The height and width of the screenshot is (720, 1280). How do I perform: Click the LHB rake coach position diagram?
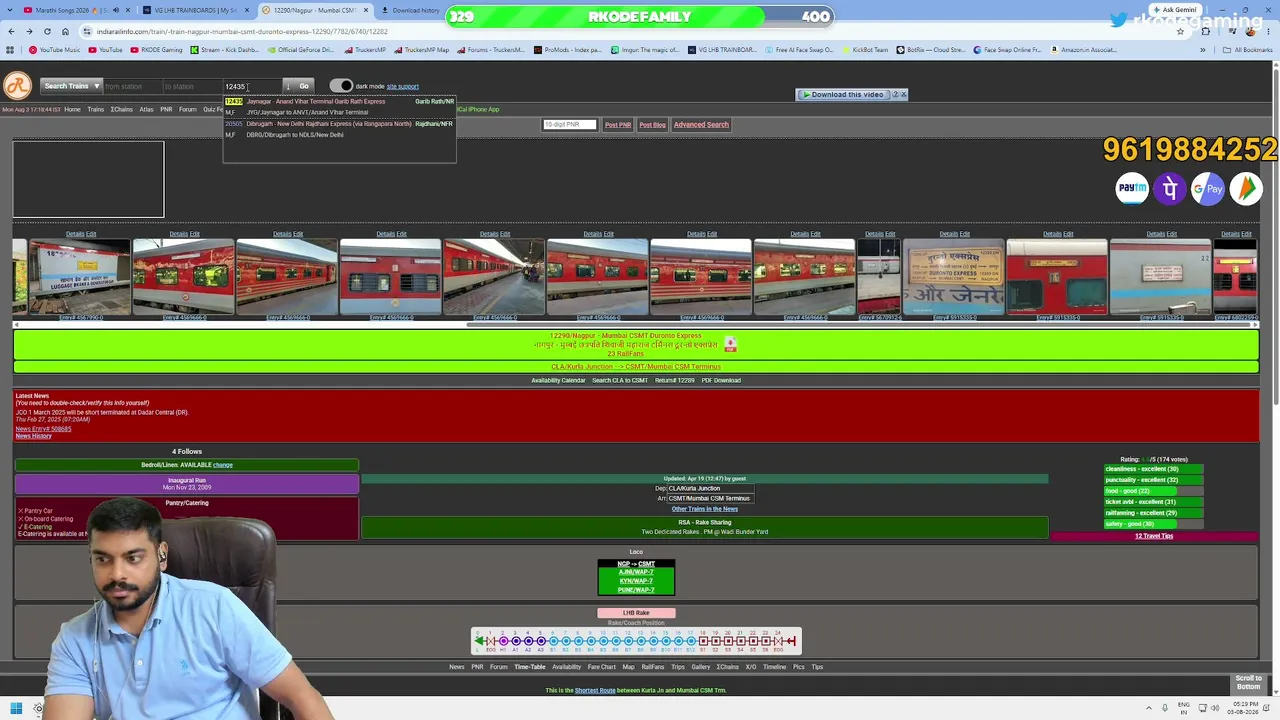[636, 640]
